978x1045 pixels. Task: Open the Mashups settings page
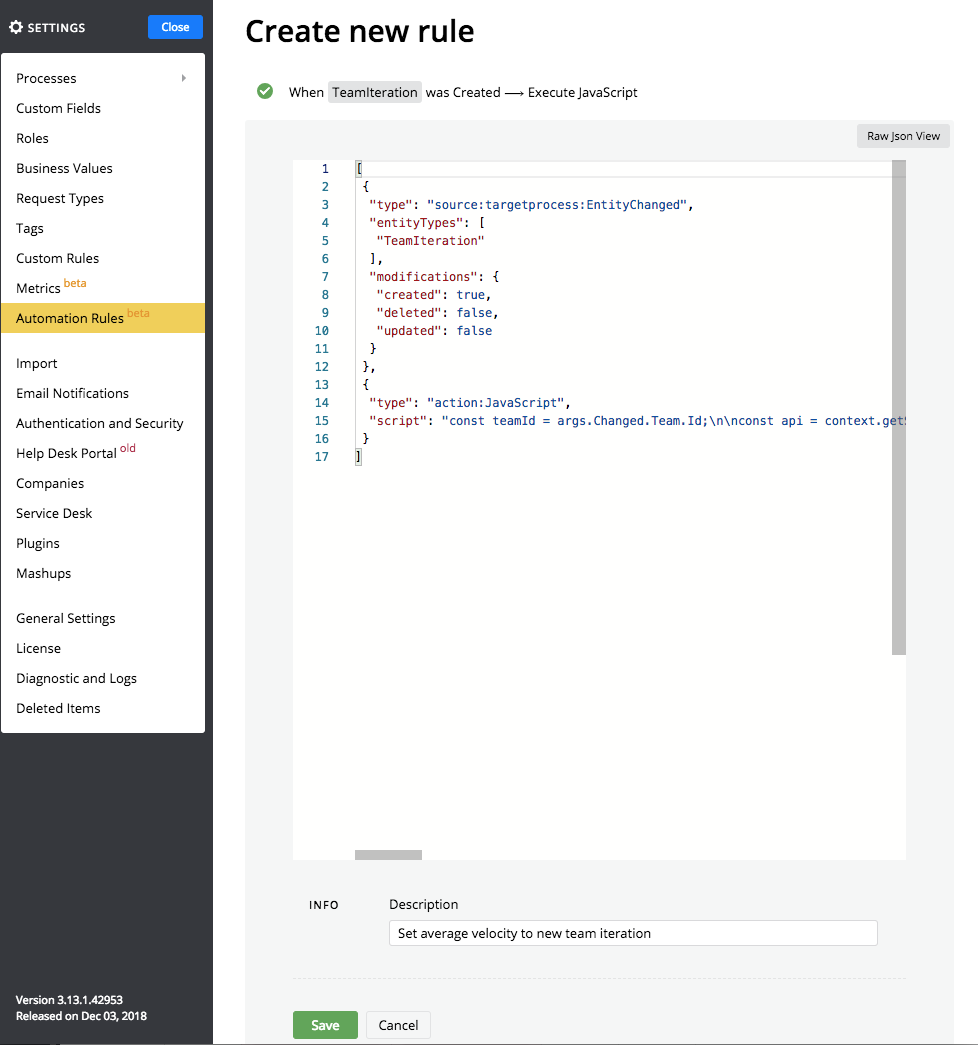click(x=44, y=573)
